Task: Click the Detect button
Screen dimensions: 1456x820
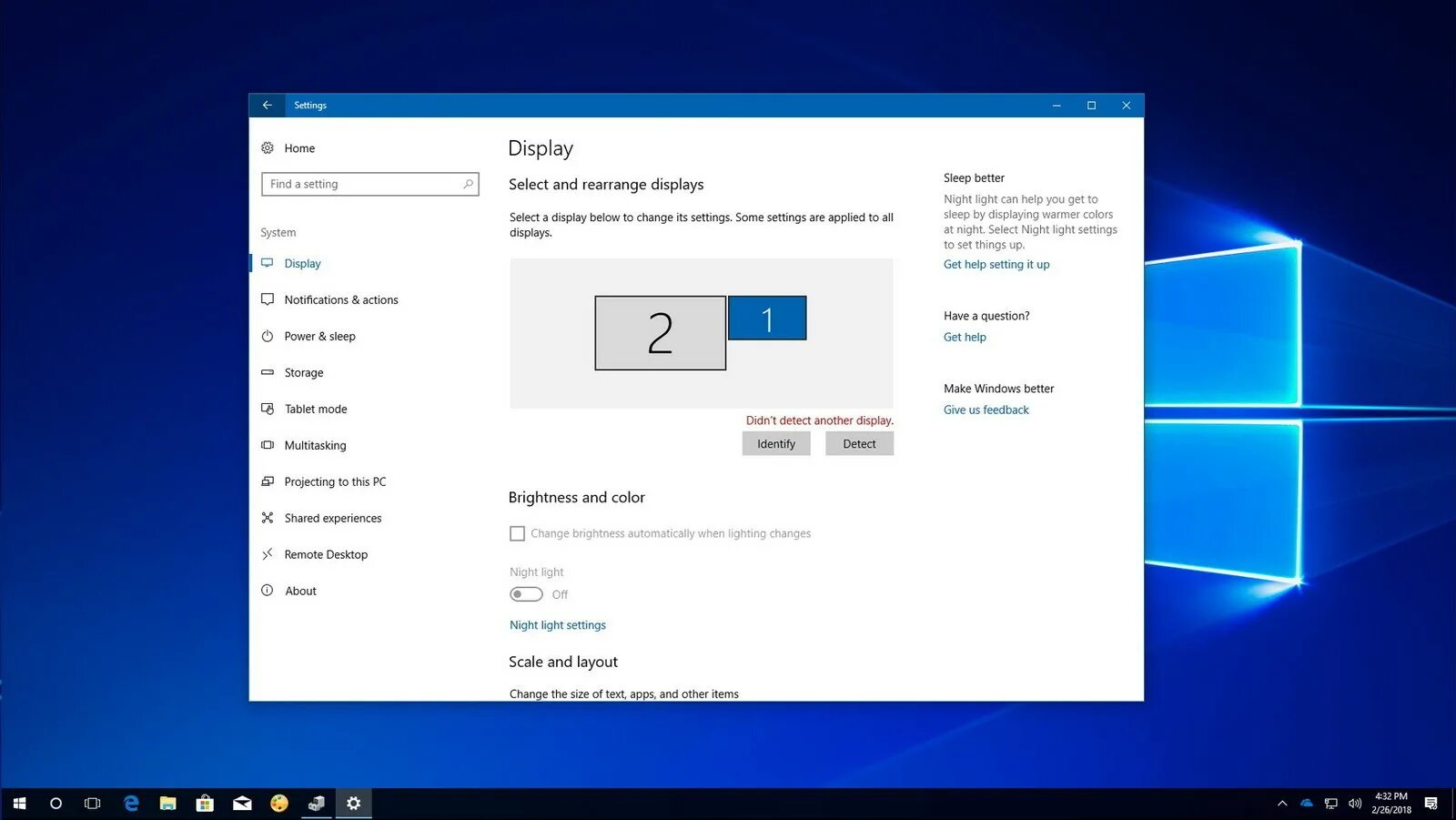Action: tap(859, 444)
